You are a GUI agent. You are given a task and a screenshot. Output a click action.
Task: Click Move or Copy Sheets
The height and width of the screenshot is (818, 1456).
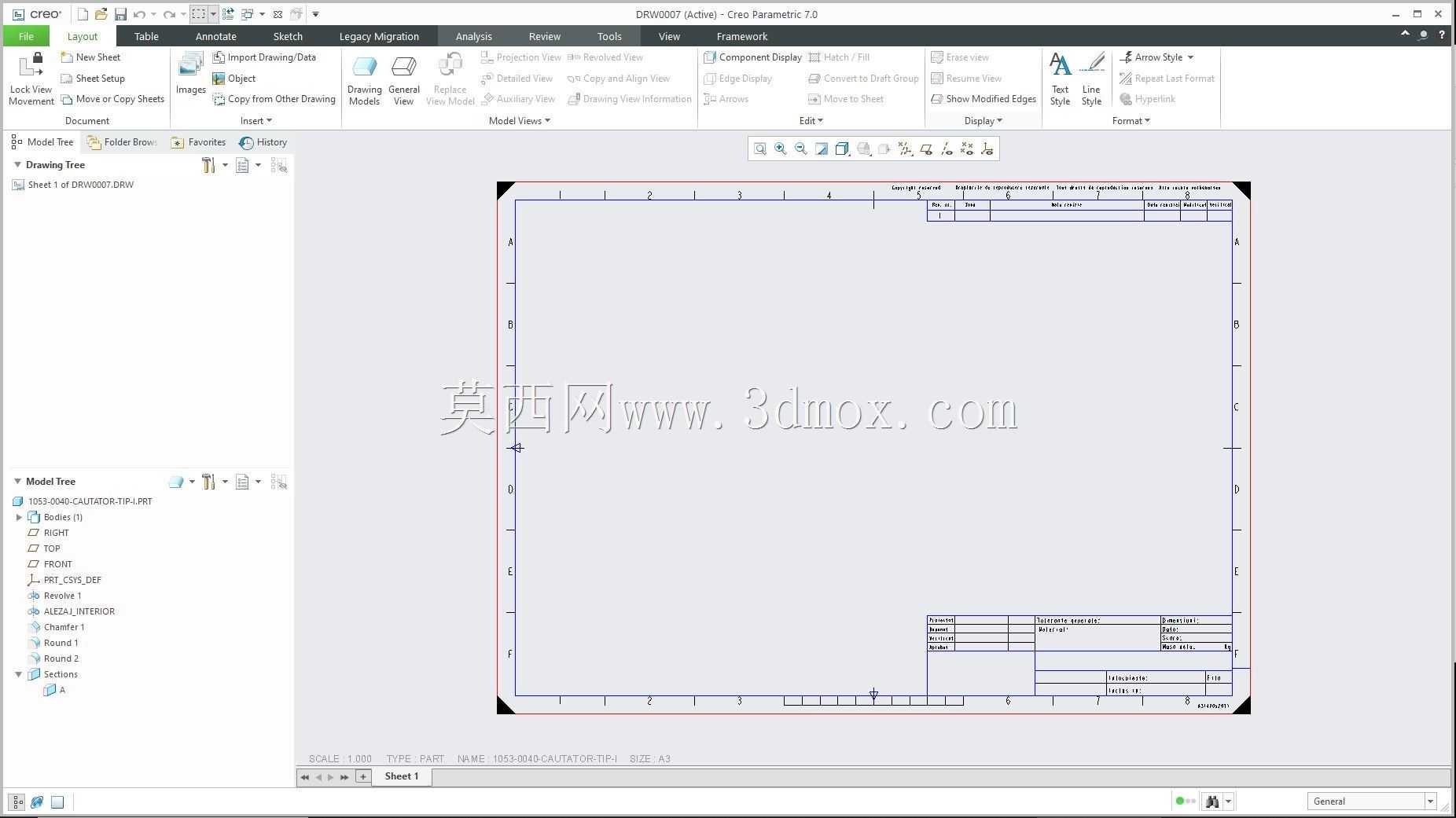[x=112, y=99]
